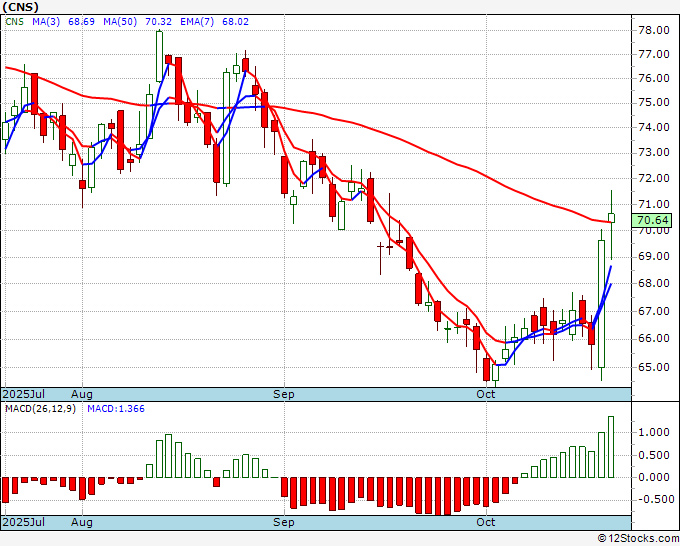Click the 69.00 price axis label
This screenshot has width=680, height=546.
tap(654, 256)
